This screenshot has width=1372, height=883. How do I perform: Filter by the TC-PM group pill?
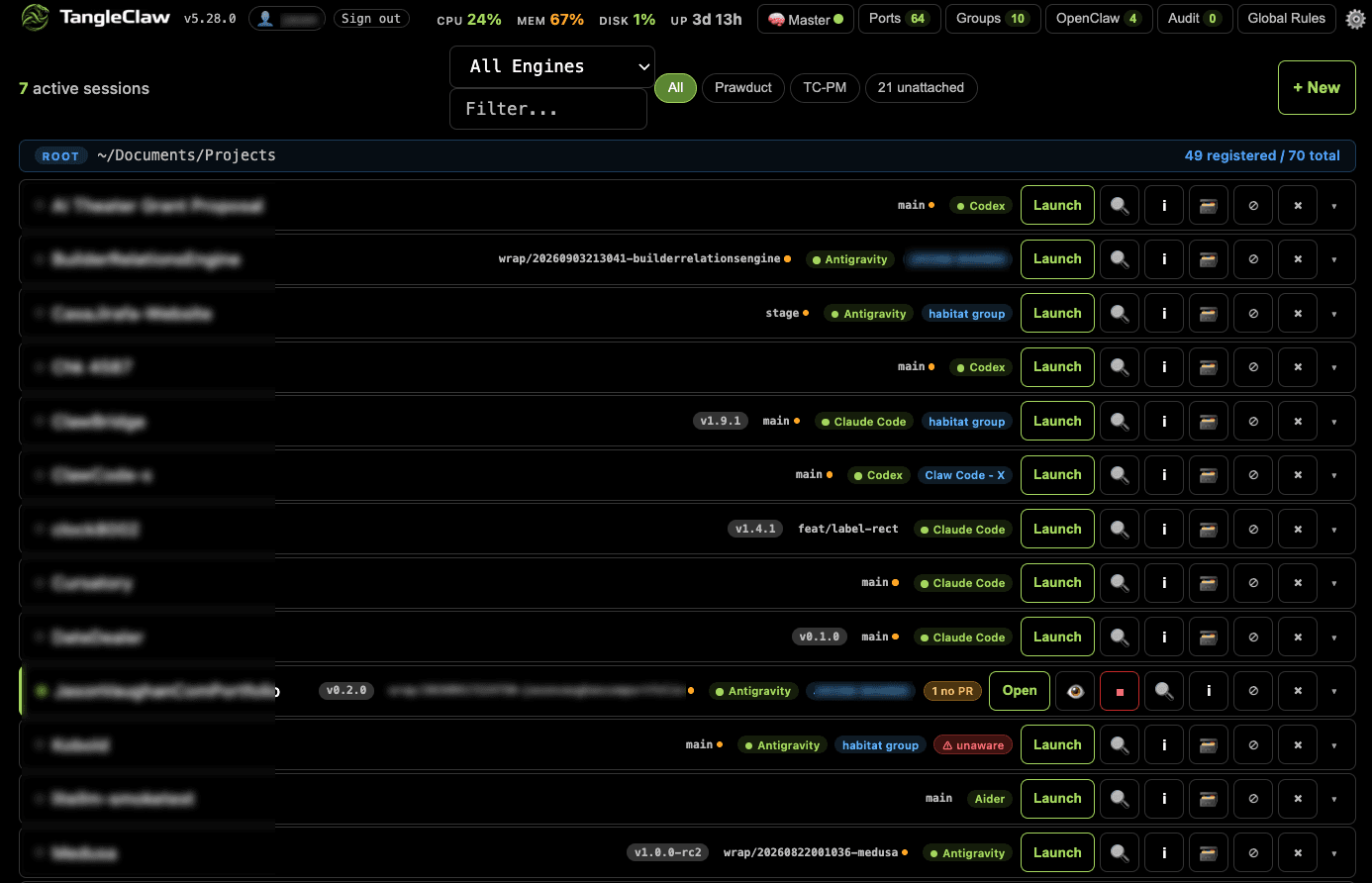[x=825, y=88]
